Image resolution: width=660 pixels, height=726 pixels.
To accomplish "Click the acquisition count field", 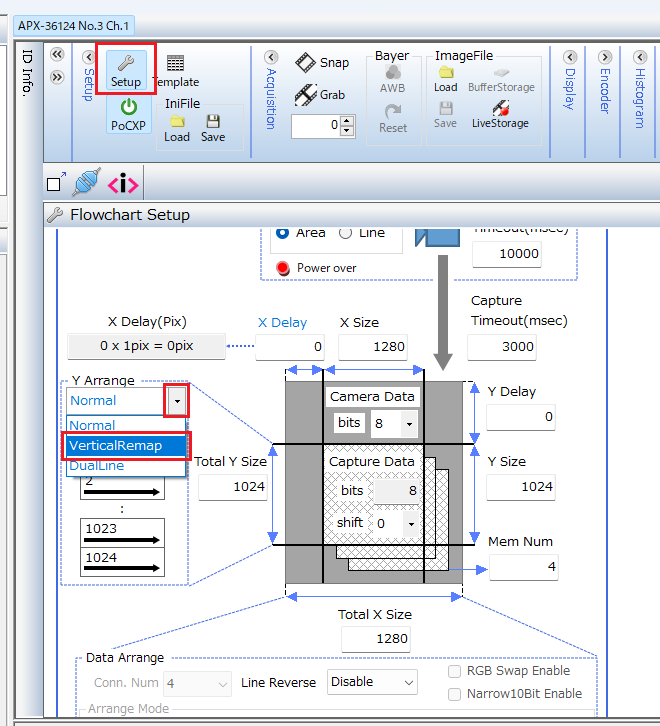I will pyautogui.click(x=317, y=126).
